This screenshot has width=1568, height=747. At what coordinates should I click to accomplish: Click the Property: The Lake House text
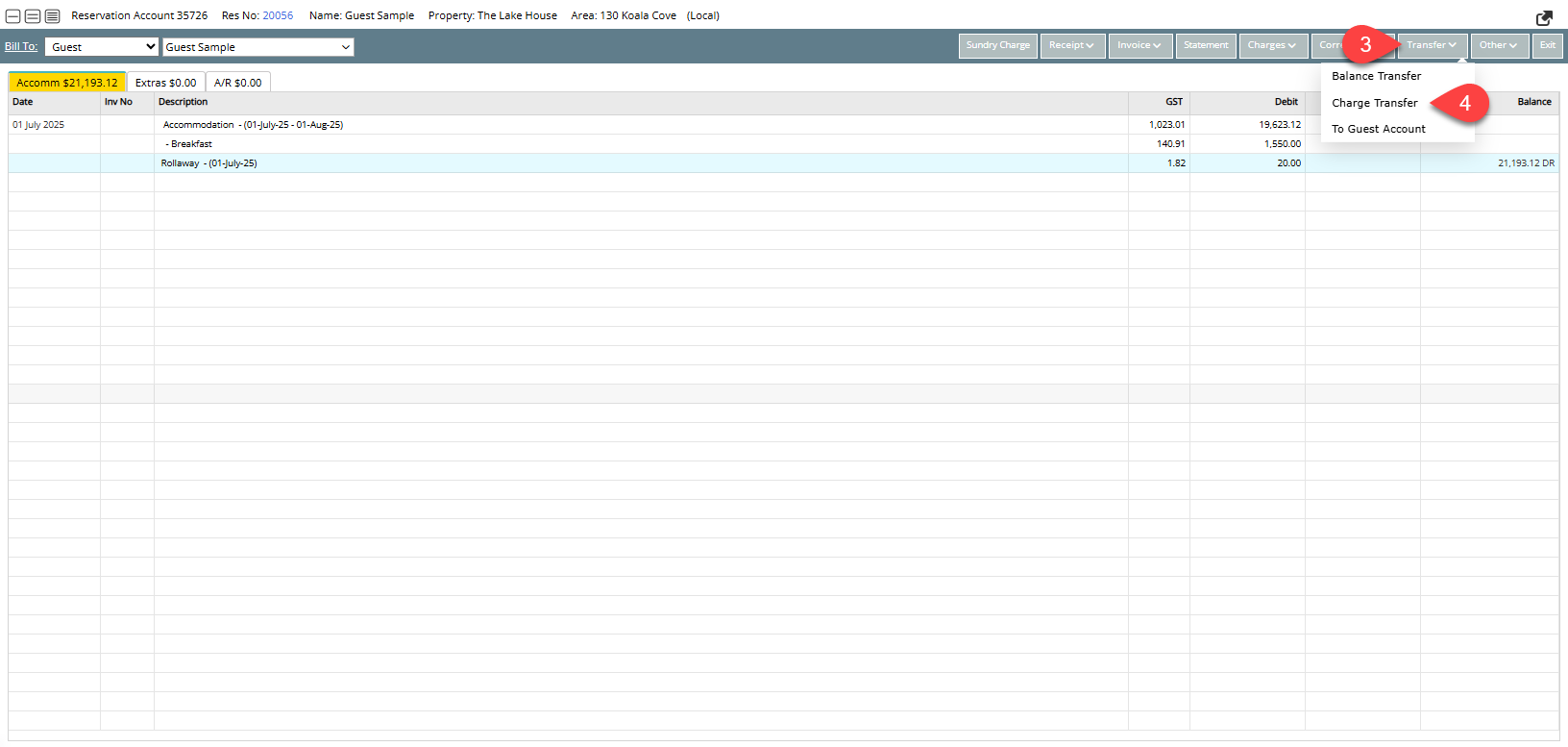click(x=492, y=15)
